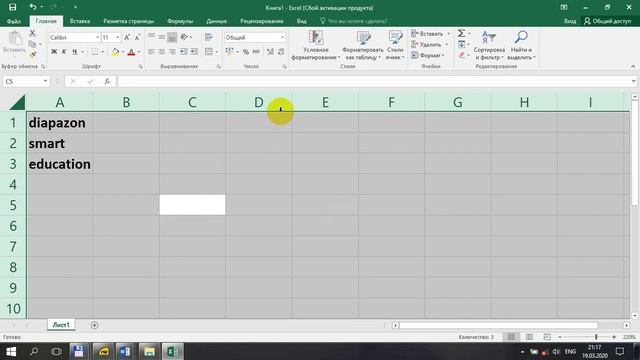Click the Fill down arrow icon

coord(461,44)
